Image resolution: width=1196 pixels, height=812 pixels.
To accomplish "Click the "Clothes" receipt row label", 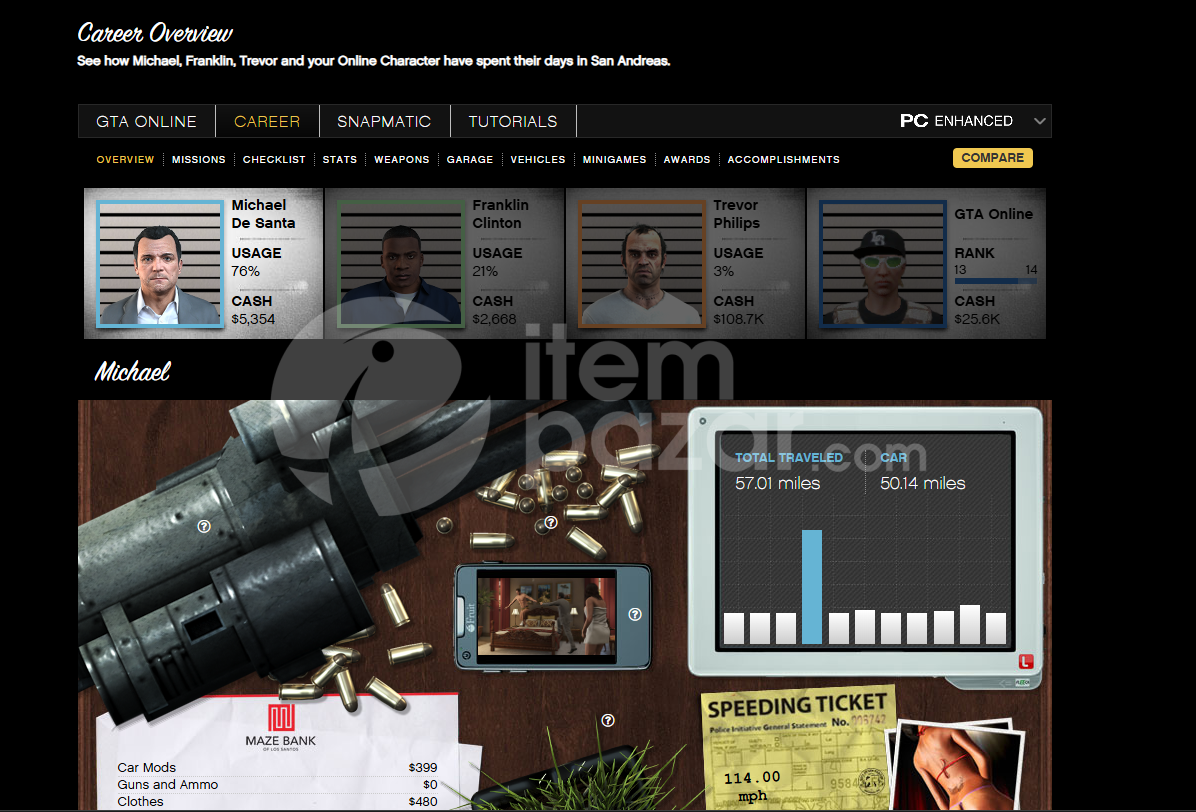I will [x=140, y=801].
